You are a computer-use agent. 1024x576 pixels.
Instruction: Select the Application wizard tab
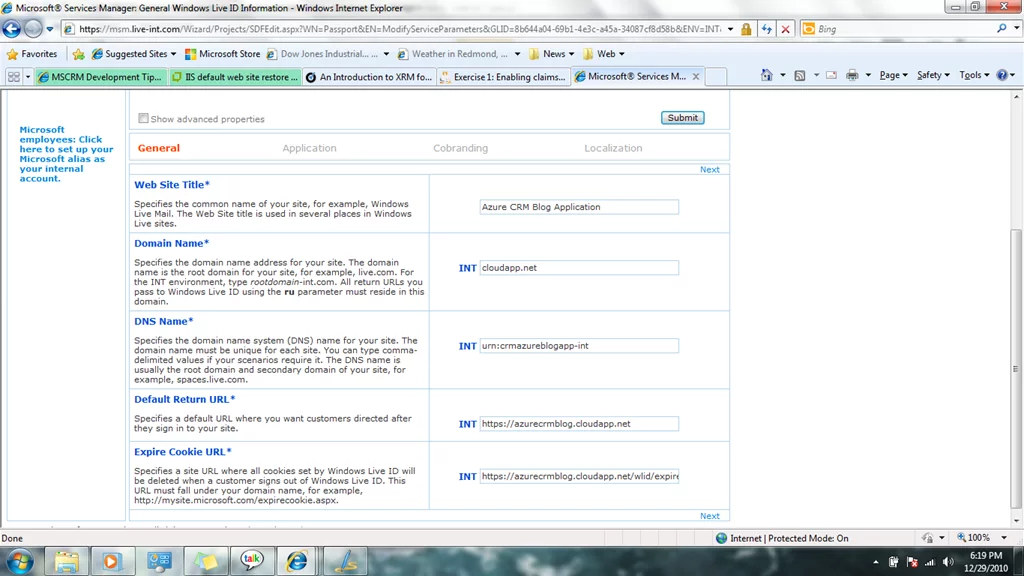pos(310,148)
